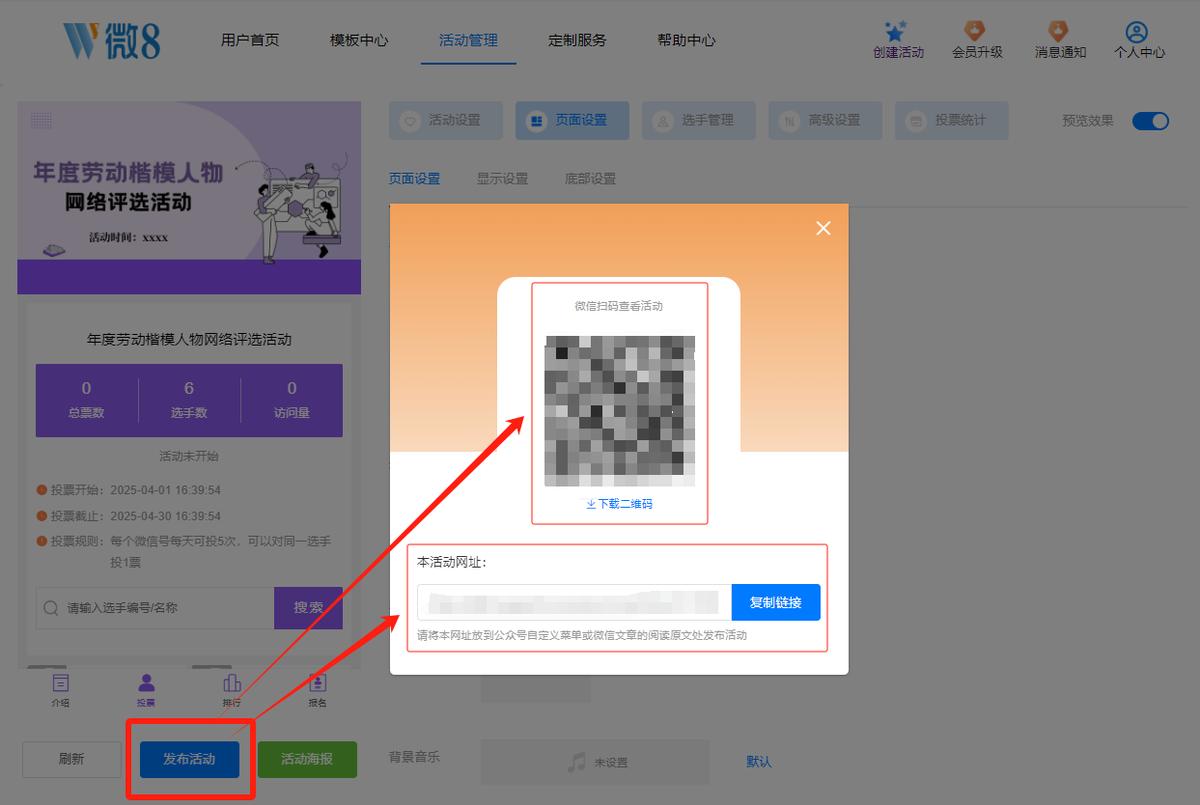Click the 微8 logo

click(x=111, y=41)
